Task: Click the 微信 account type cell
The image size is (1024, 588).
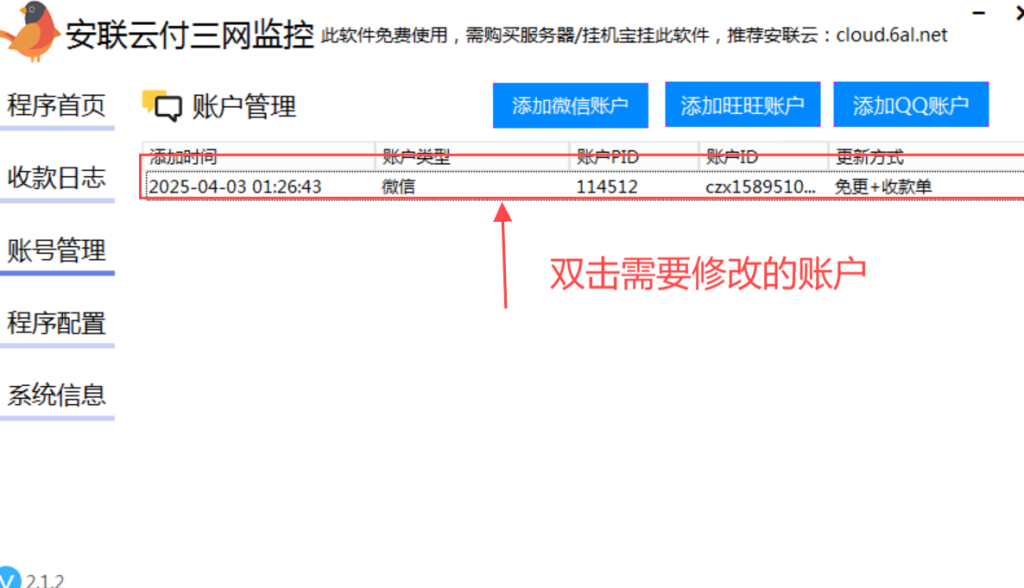Action: 398,187
